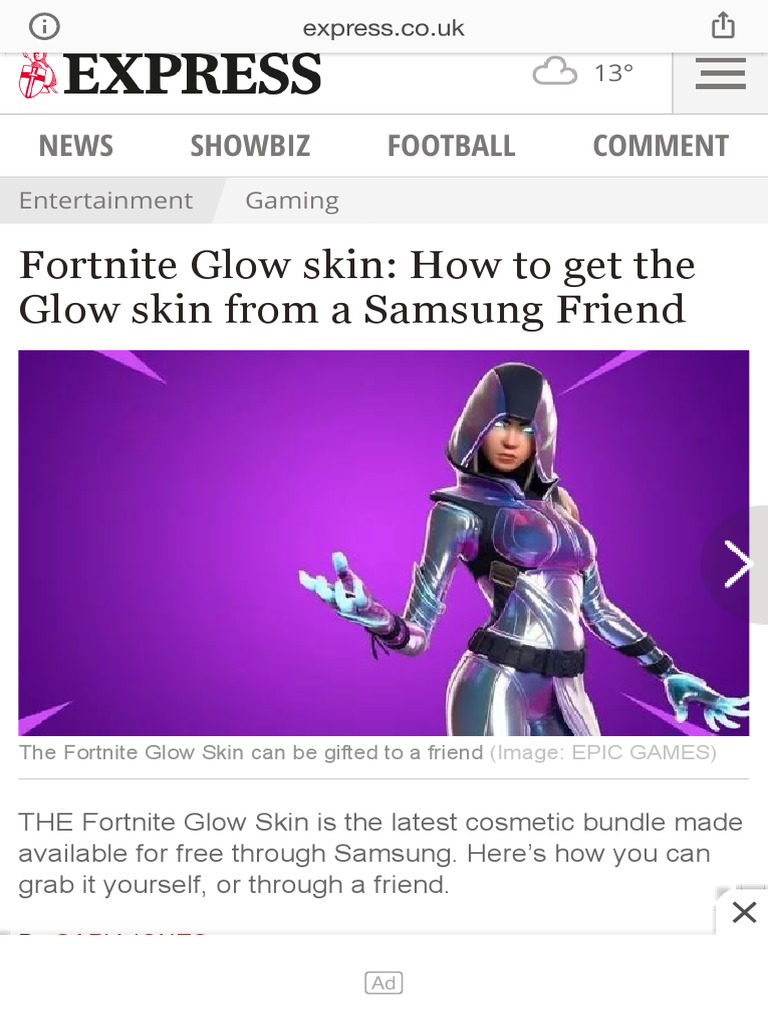Click the cloud weather icon
Viewport: 768px width, 1024px height.
[554, 71]
